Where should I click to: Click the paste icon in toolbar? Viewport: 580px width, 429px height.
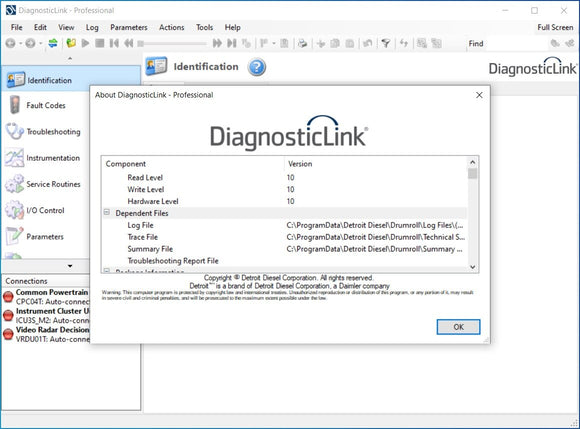[x=350, y=43]
